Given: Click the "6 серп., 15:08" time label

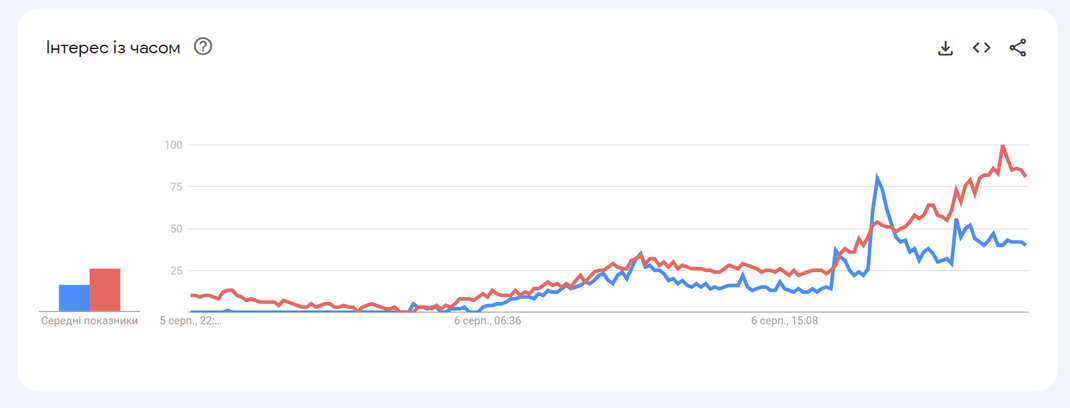Looking at the screenshot, I should [x=784, y=321].
